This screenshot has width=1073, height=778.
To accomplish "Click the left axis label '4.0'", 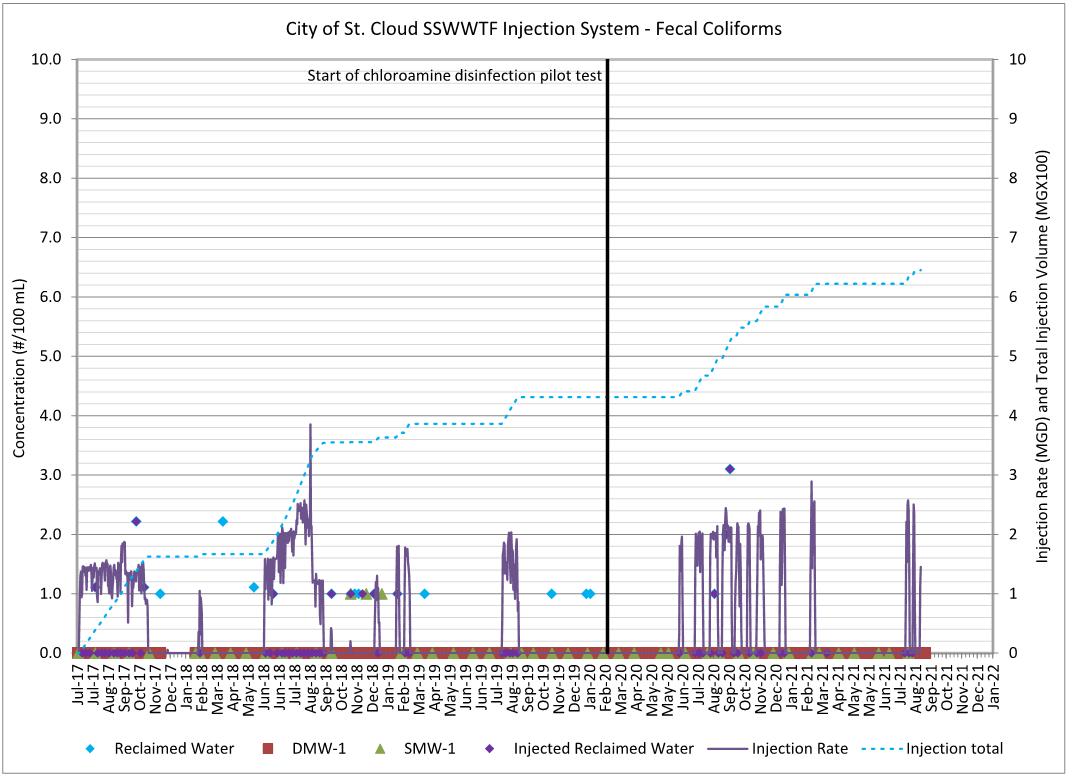I will coord(50,416).
